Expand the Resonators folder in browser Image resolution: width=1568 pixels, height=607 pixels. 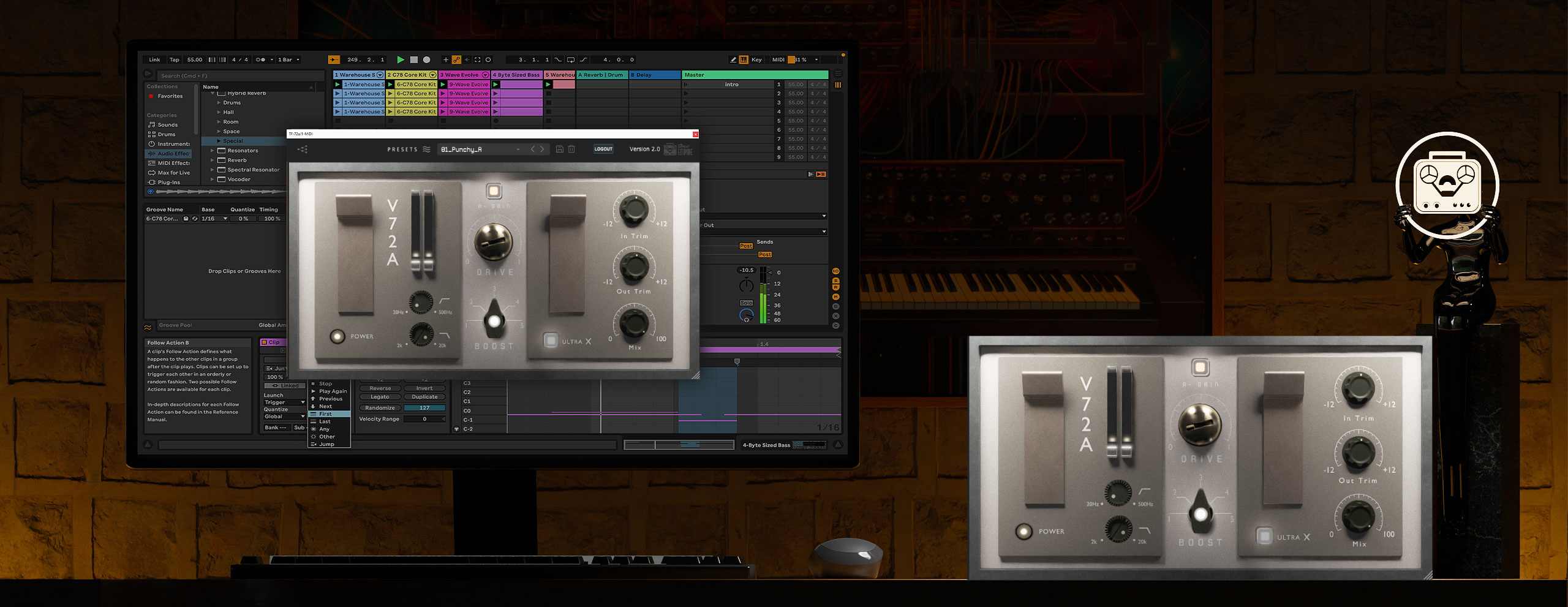click(213, 151)
